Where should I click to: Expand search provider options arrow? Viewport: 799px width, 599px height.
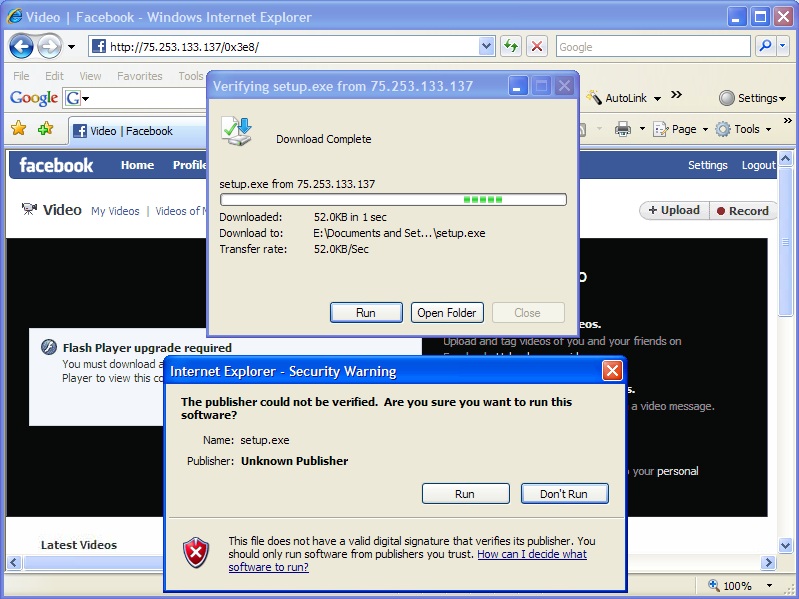click(x=783, y=46)
